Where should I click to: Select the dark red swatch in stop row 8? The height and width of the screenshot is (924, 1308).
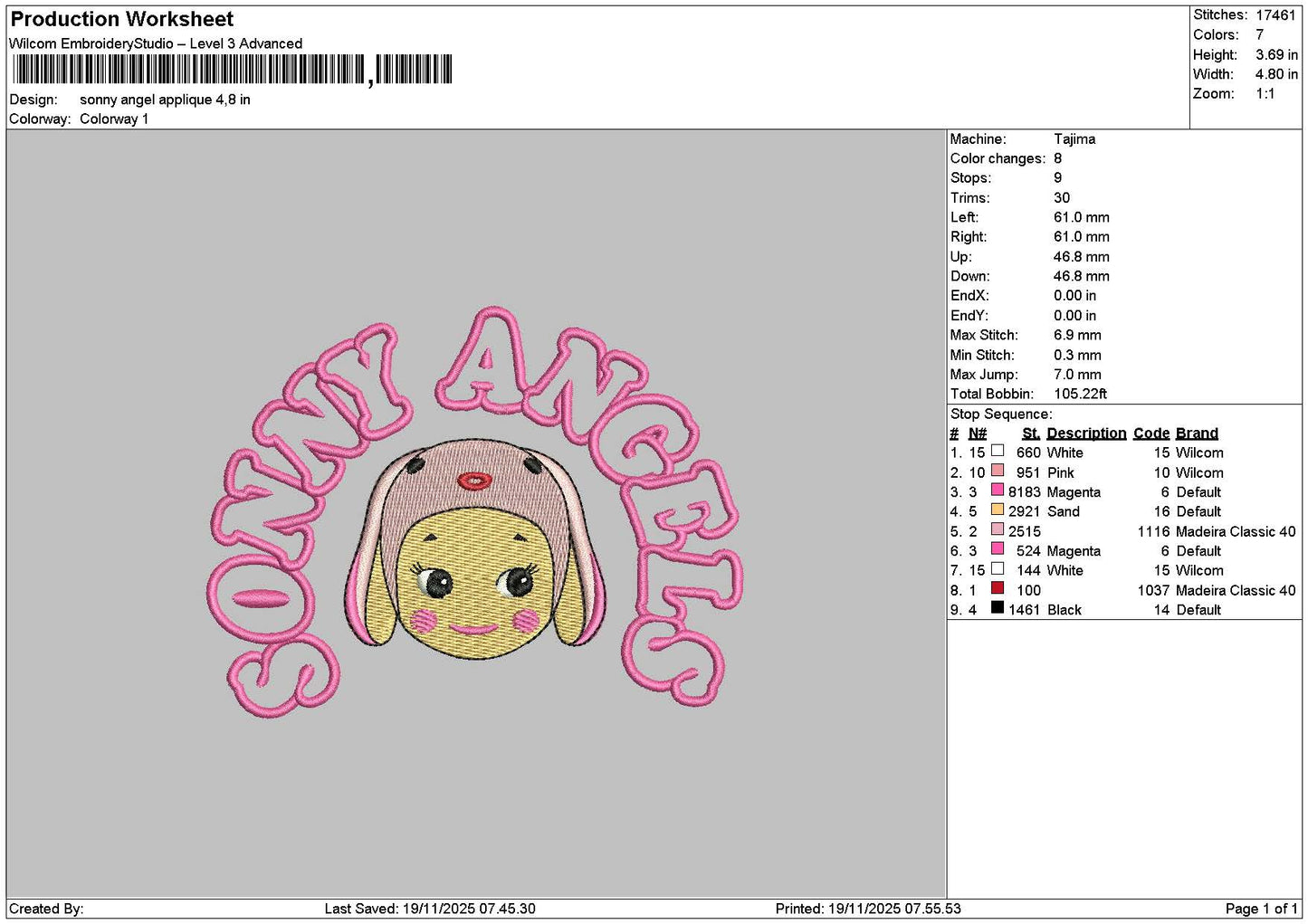click(998, 588)
